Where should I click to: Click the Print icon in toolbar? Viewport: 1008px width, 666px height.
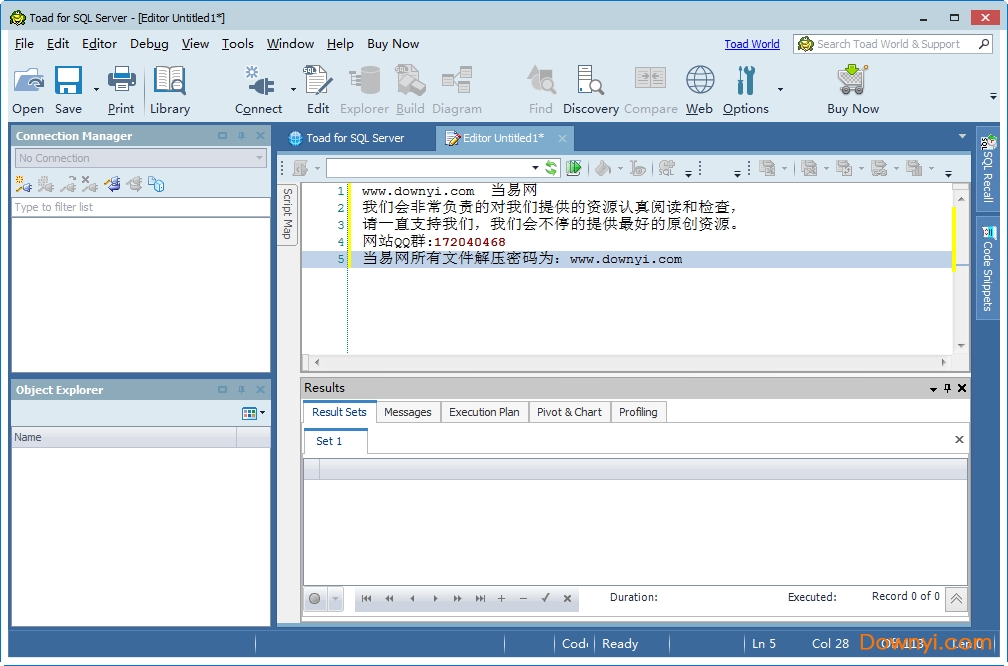121,80
